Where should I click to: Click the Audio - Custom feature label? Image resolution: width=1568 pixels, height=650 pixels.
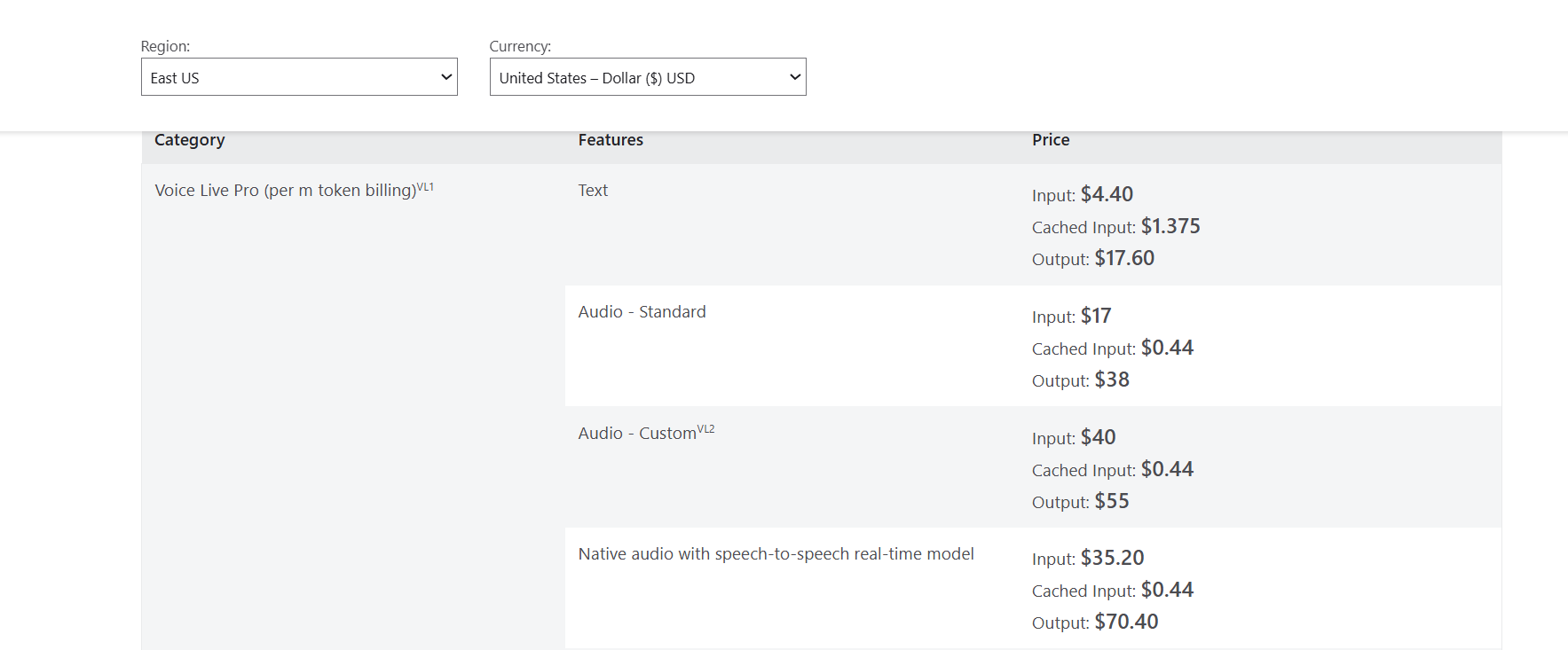tap(636, 434)
